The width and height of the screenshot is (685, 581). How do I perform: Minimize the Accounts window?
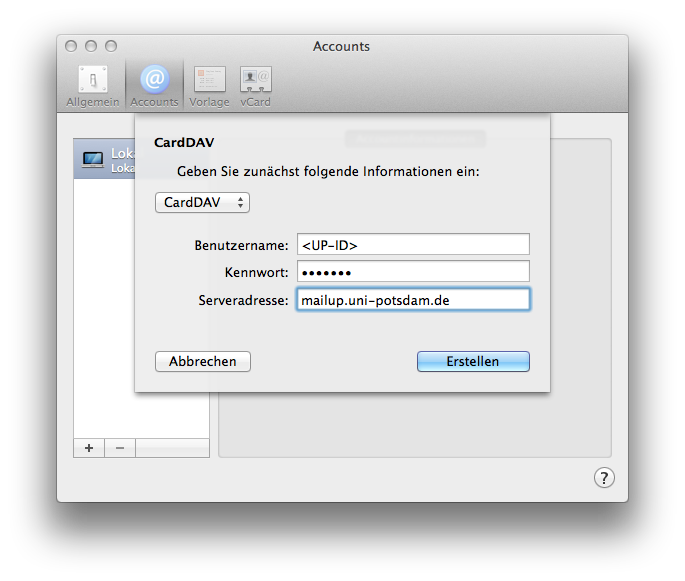coord(91,46)
